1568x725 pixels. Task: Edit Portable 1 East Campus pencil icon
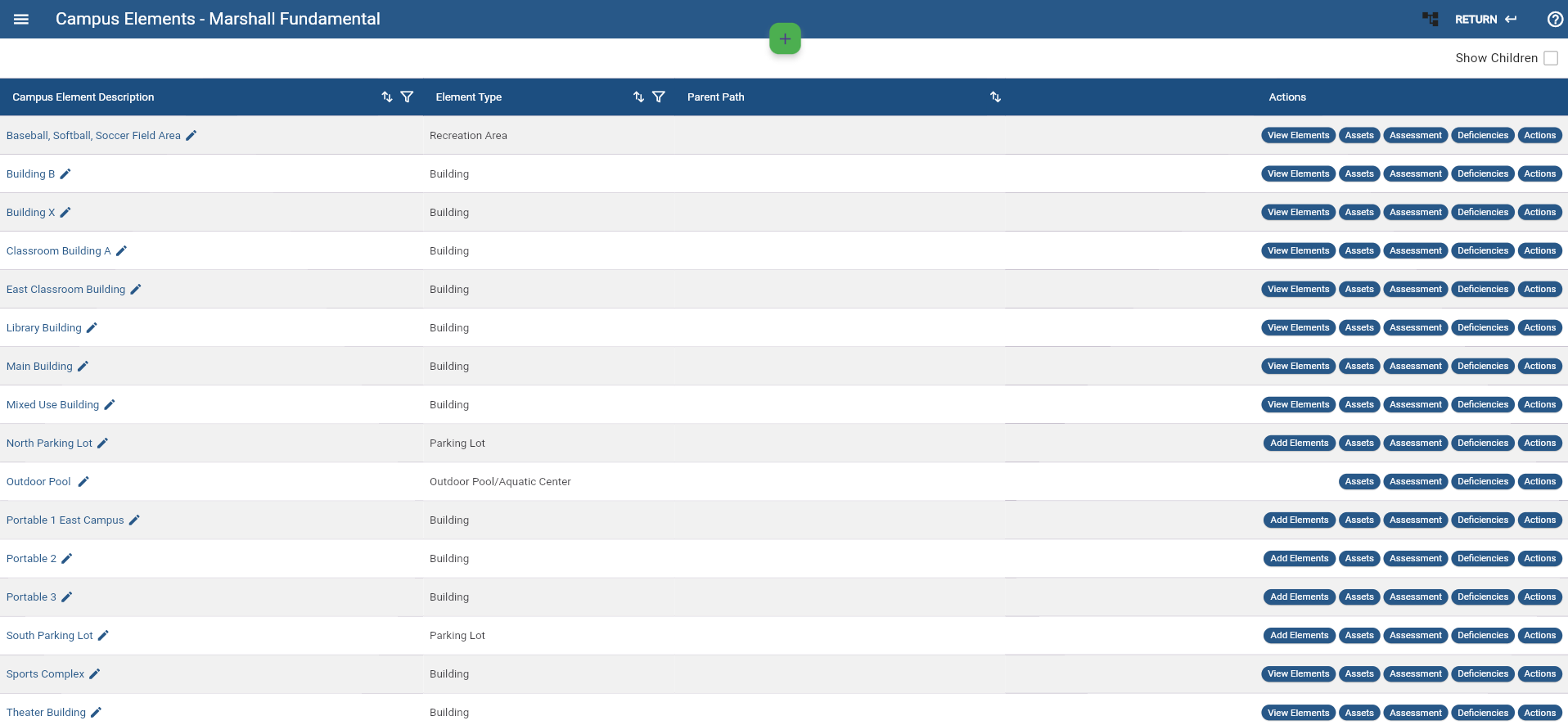[134, 520]
